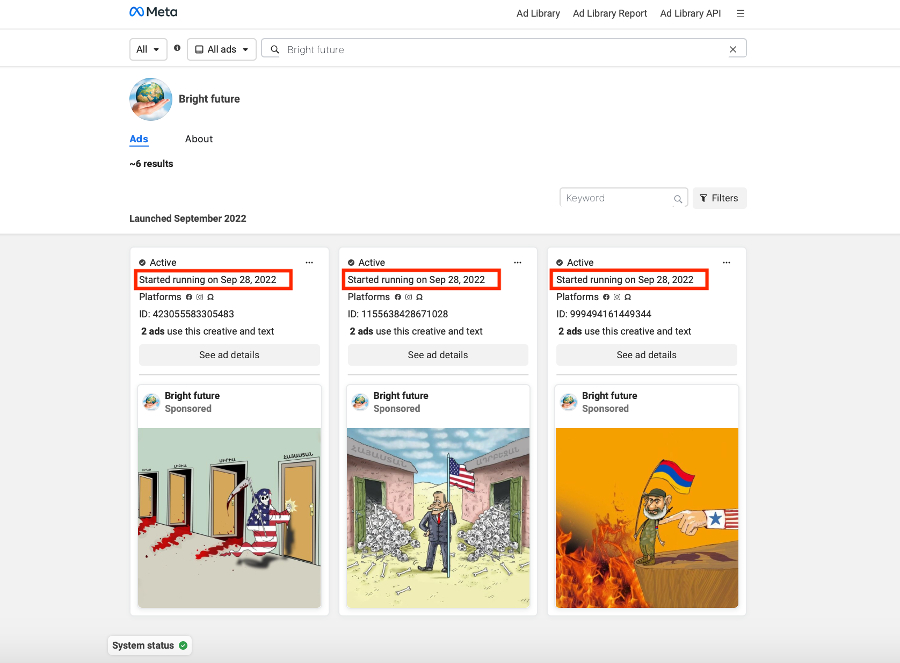
Task: Expand the All country dropdown
Action: click(x=148, y=49)
